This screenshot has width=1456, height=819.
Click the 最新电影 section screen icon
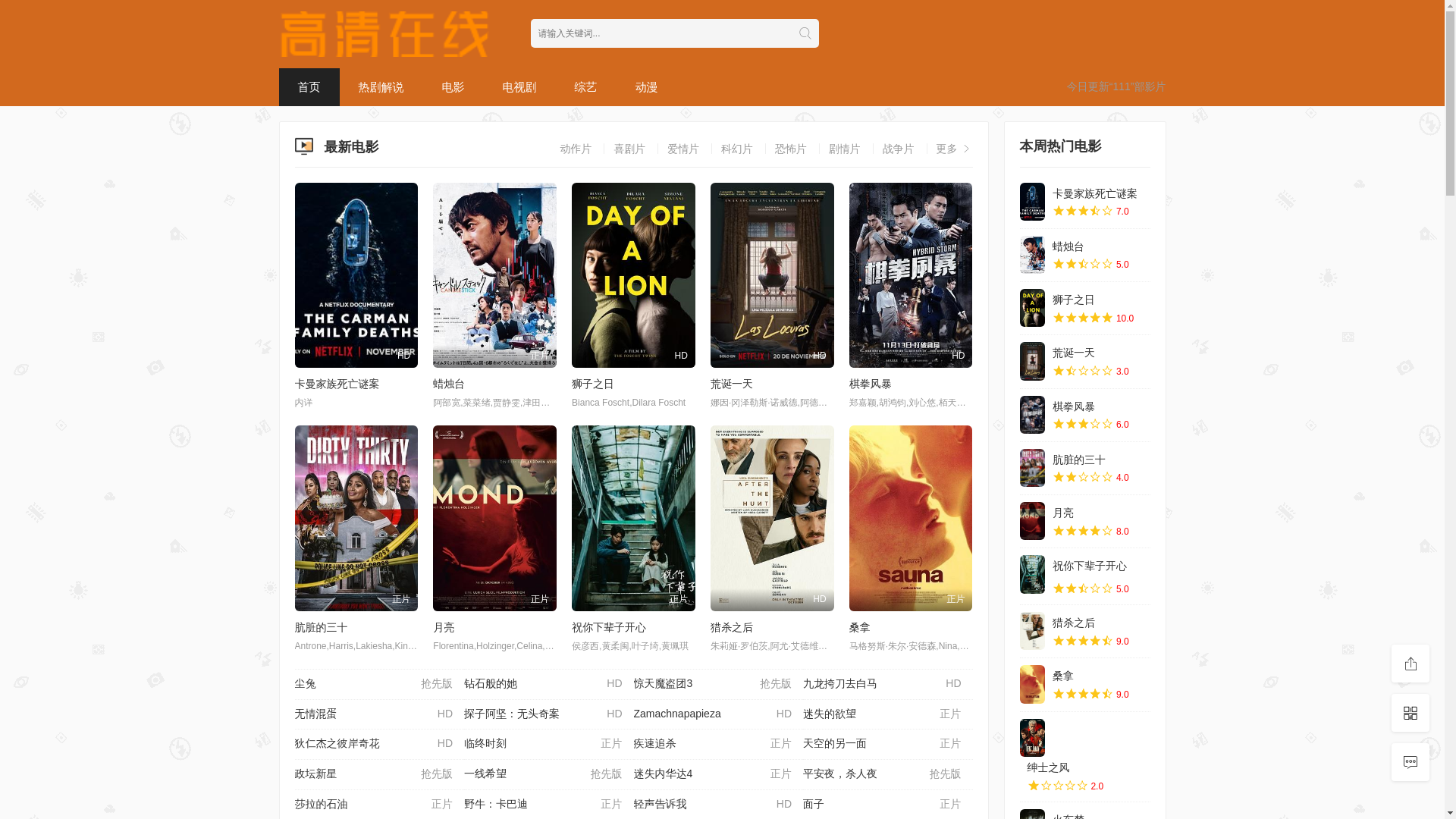click(303, 146)
